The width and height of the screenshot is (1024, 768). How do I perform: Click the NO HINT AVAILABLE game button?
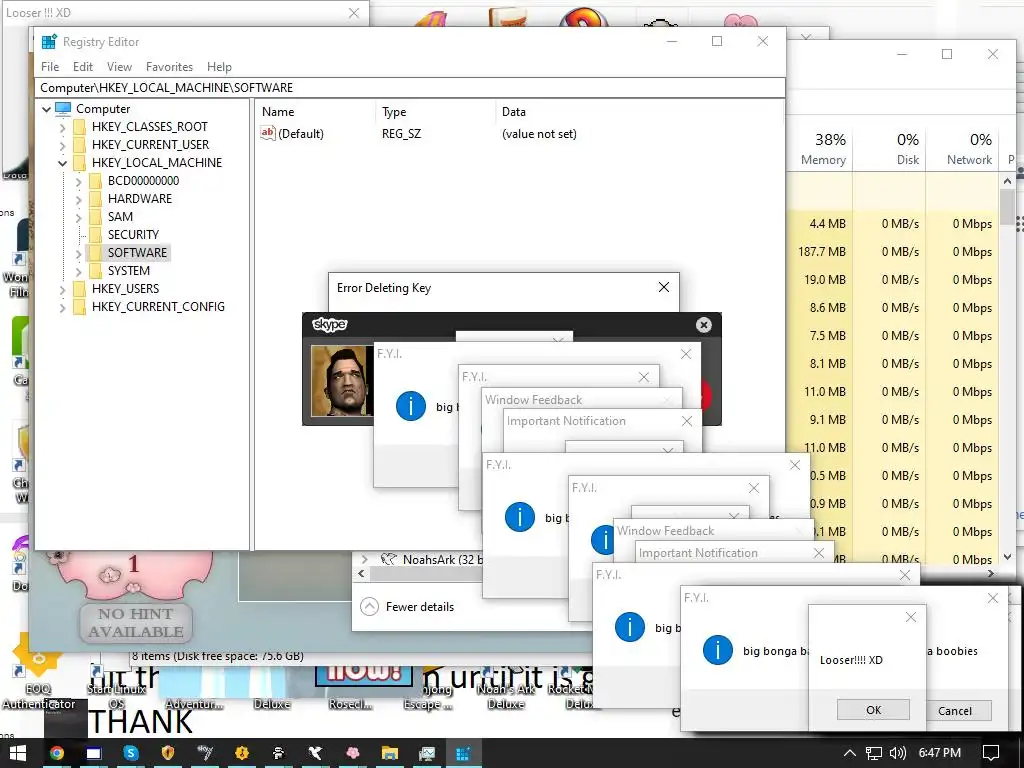136,623
